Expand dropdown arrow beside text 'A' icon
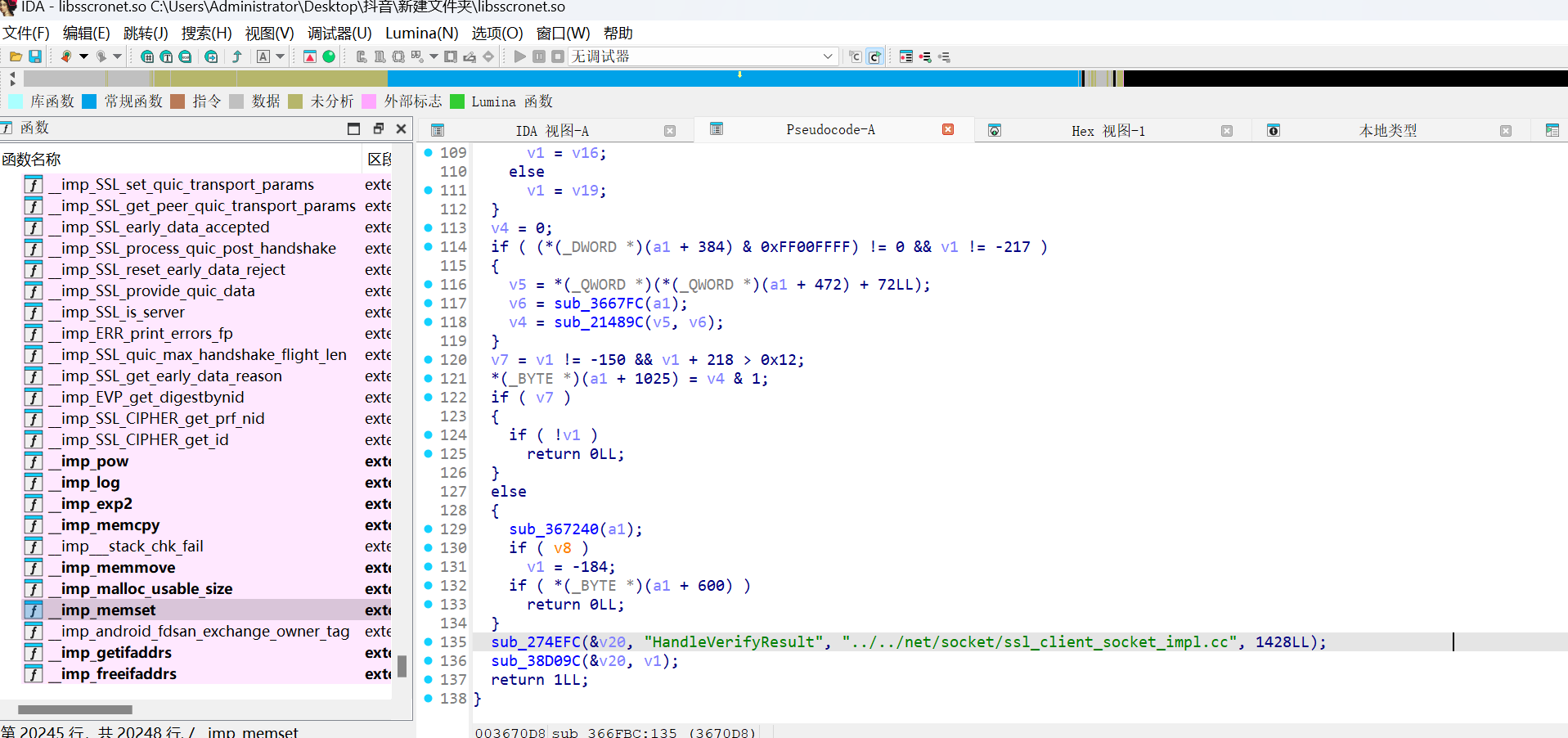The height and width of the screenshot is (738, 1568). 281,56
